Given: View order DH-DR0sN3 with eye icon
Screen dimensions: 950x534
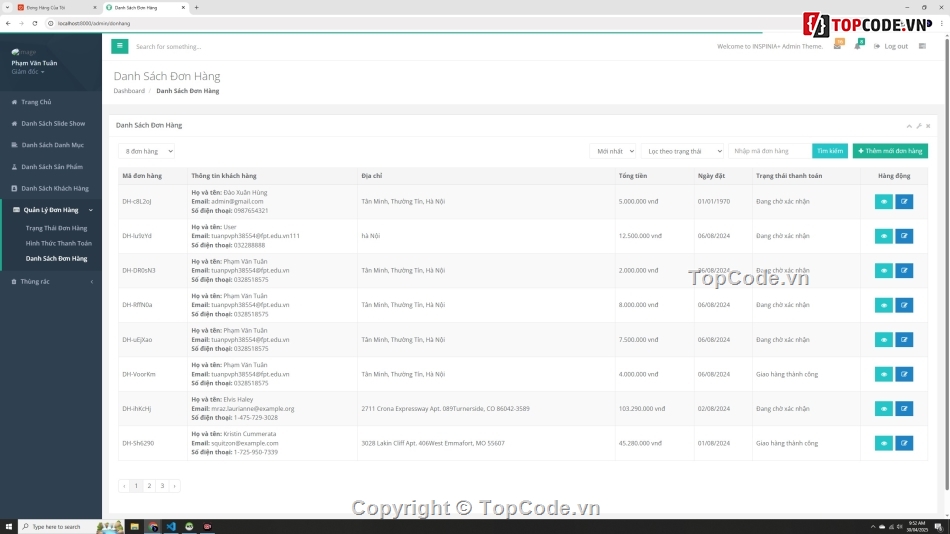Looking at the screenshot, I should [x=883, y=270].
